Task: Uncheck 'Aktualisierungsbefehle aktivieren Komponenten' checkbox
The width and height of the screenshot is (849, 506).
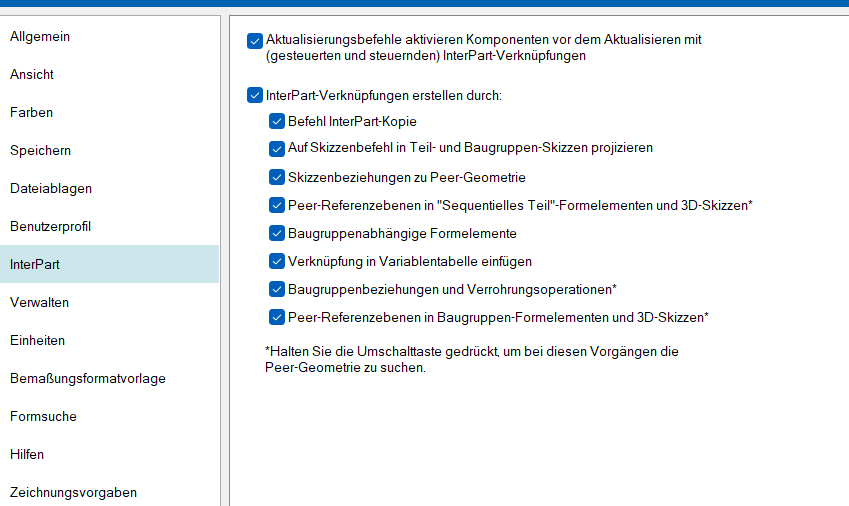Action: click(x=254, y=41)
